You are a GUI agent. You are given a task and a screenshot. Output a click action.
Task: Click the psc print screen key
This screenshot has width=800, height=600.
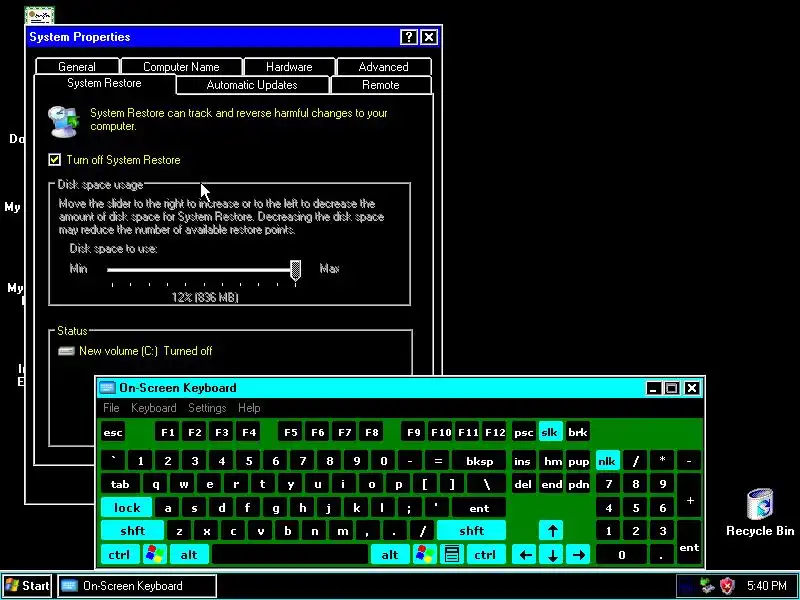[x=523, y=433]
